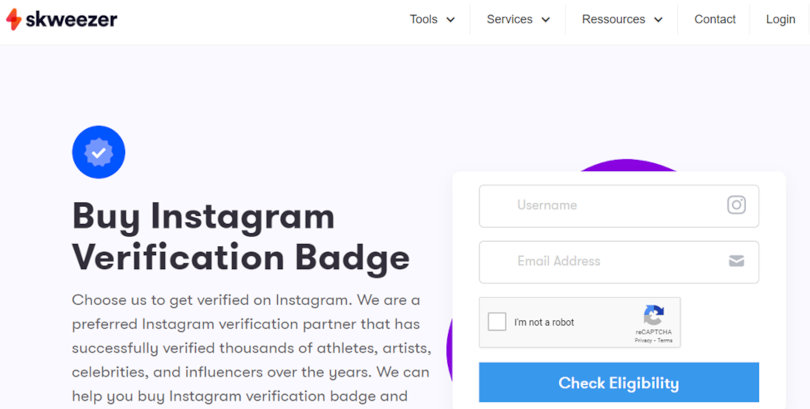This screenshot has width=810, height=409.
Task: Click the Check Eligibility button
Action: [619, 383]
